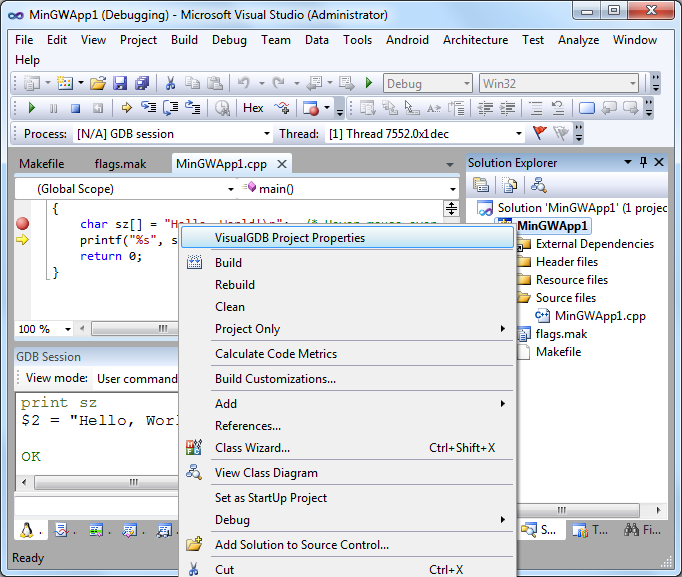682x577 pixels.
Task: Click the Solution Explorer horizontal scrollbar
Action: pyautogui.click(x=578, y=510)
